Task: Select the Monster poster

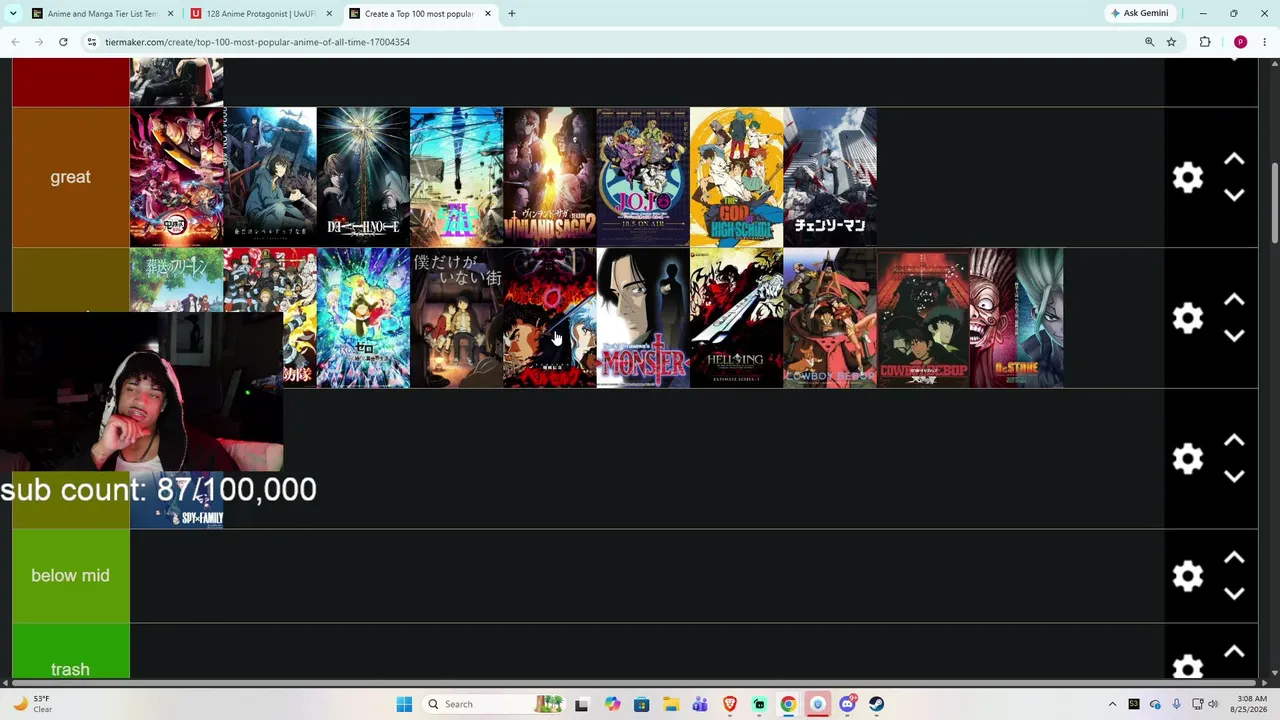Action: [x=643, y=318]
